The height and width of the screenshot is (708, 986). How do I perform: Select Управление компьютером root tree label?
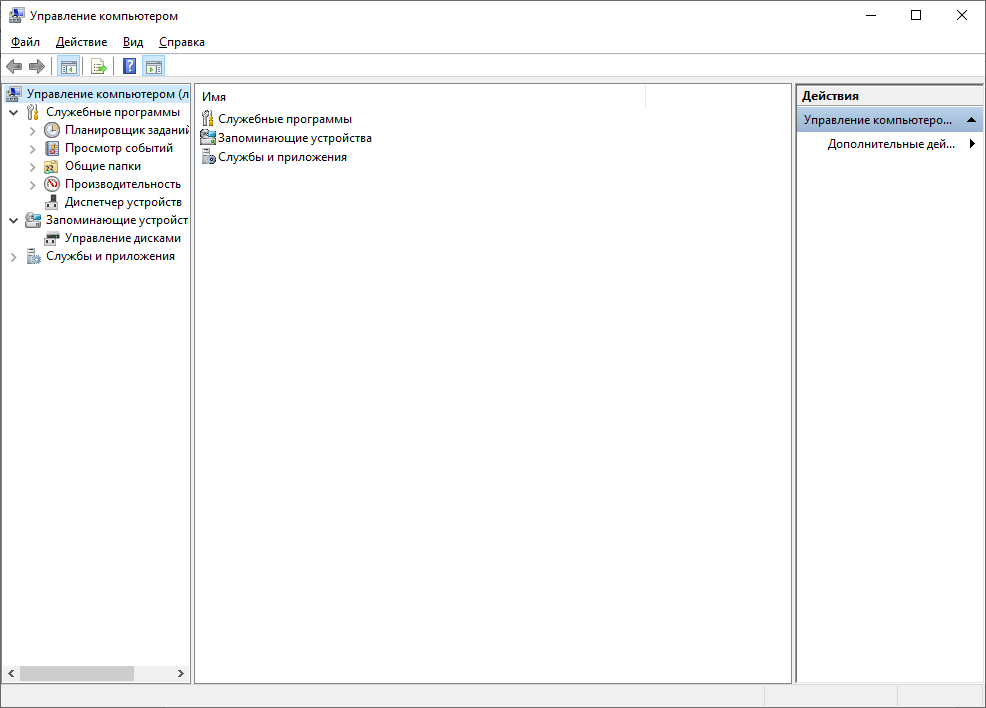tap(108, 94)
